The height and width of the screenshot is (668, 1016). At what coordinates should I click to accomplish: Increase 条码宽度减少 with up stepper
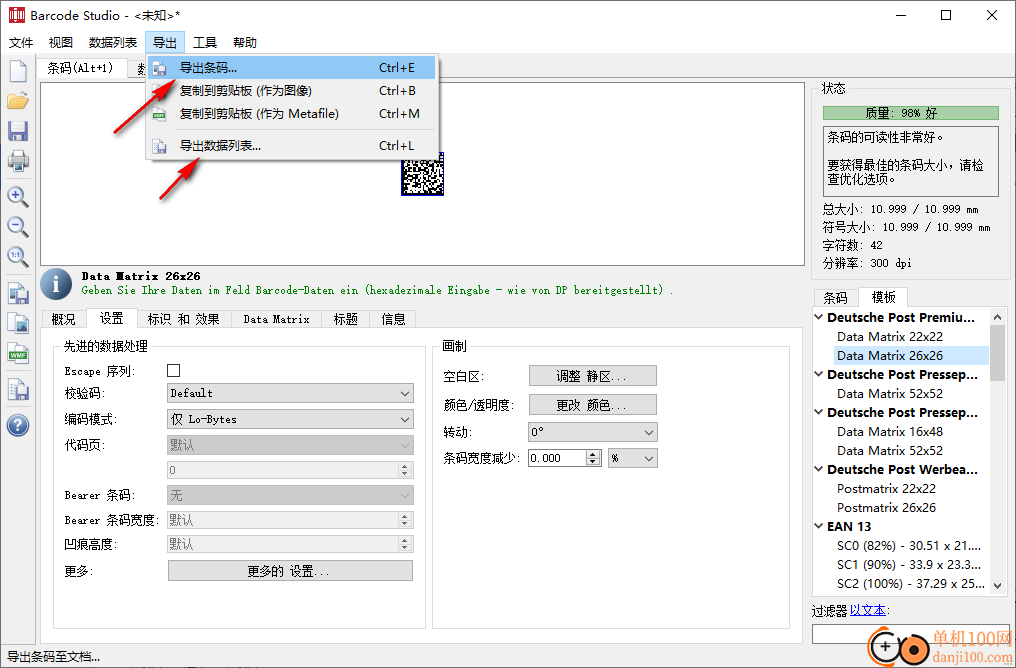click(x=593, y=454)
